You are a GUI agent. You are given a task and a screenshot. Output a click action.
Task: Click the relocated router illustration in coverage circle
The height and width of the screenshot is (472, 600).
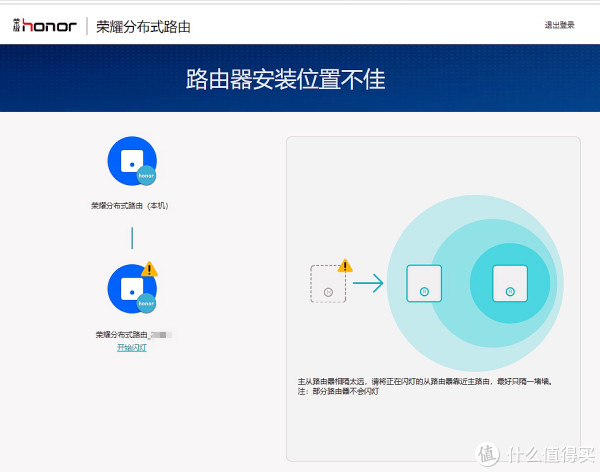424,283
